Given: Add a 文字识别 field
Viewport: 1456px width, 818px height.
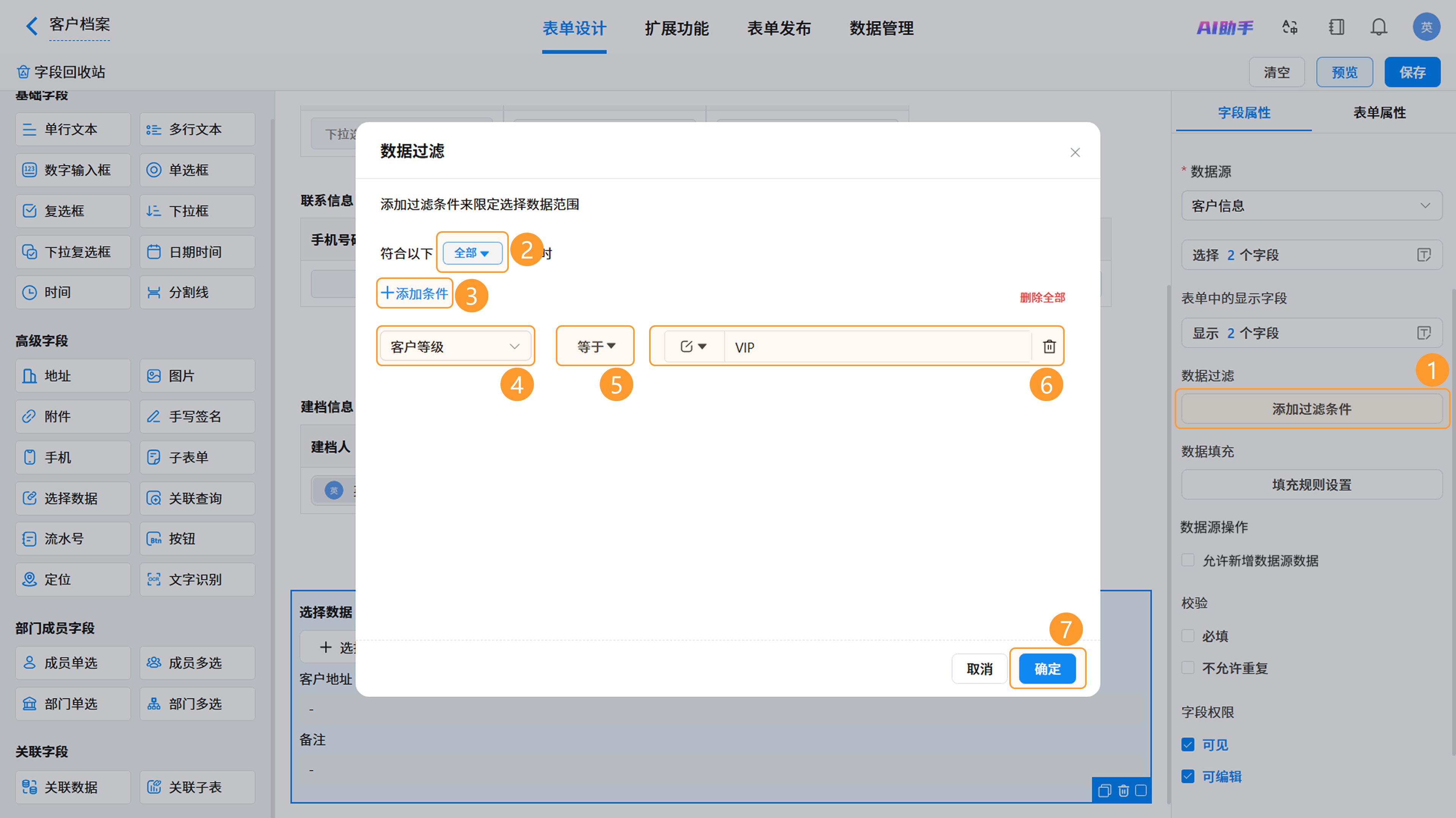Looking at the screenshot, I should click(197, 579).
